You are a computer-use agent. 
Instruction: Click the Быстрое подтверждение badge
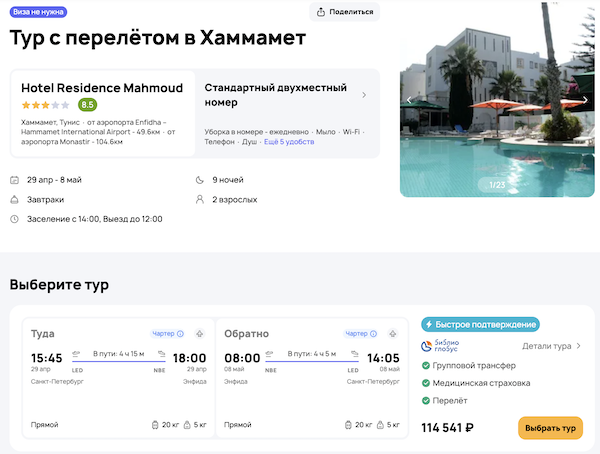click(x=480, y=324)
